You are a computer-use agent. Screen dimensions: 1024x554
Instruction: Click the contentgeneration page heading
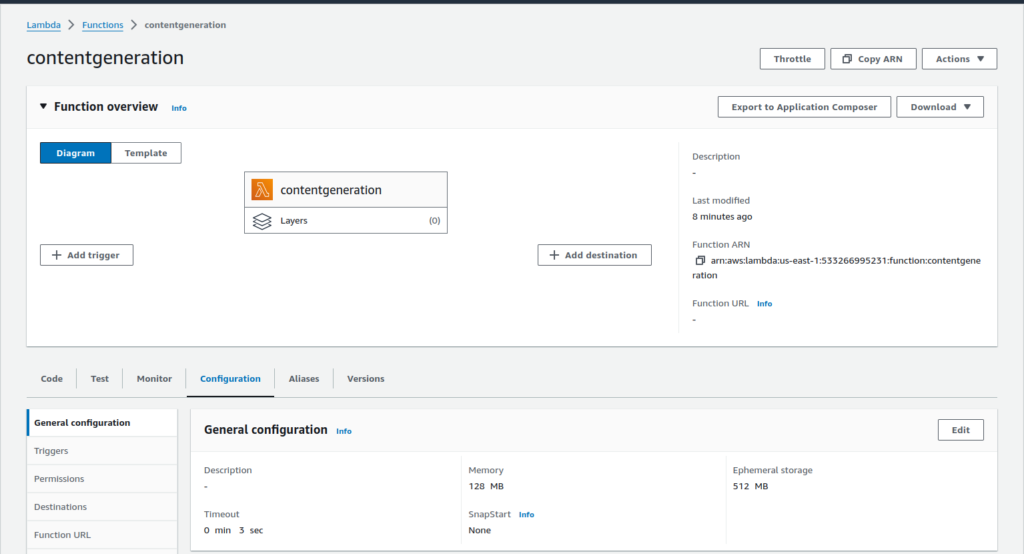105,57
